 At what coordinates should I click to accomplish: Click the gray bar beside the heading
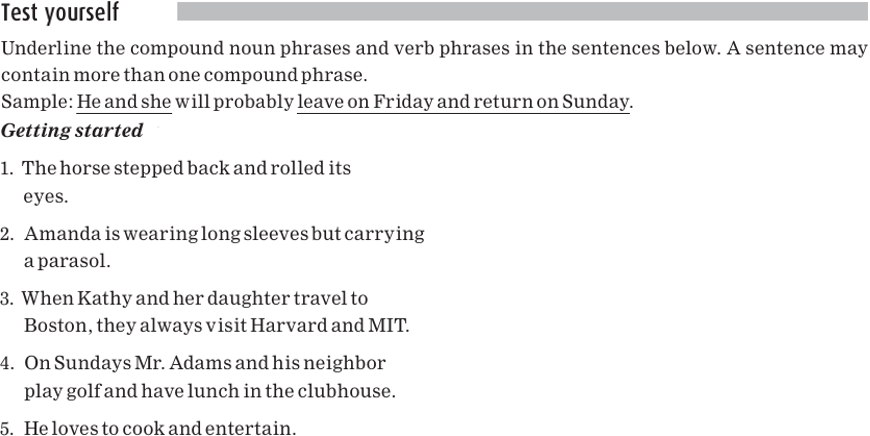point(521,12)
